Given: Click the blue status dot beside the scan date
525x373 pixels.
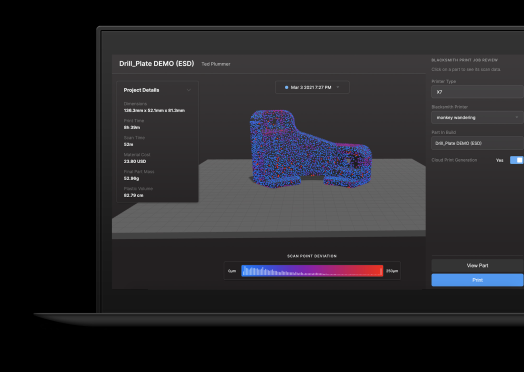Looking at the screenshot, I should 286,87.
